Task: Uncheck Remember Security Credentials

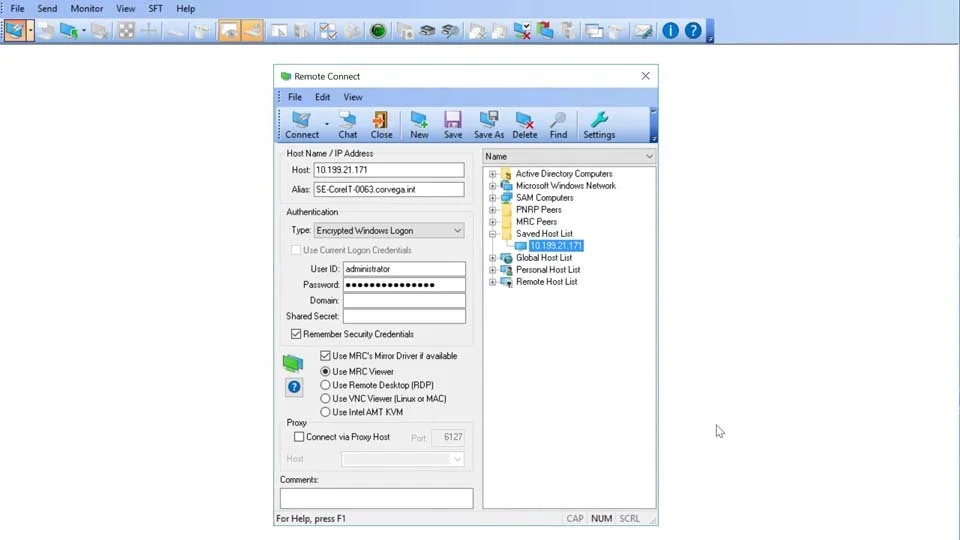Action: [x=296, y=334]
